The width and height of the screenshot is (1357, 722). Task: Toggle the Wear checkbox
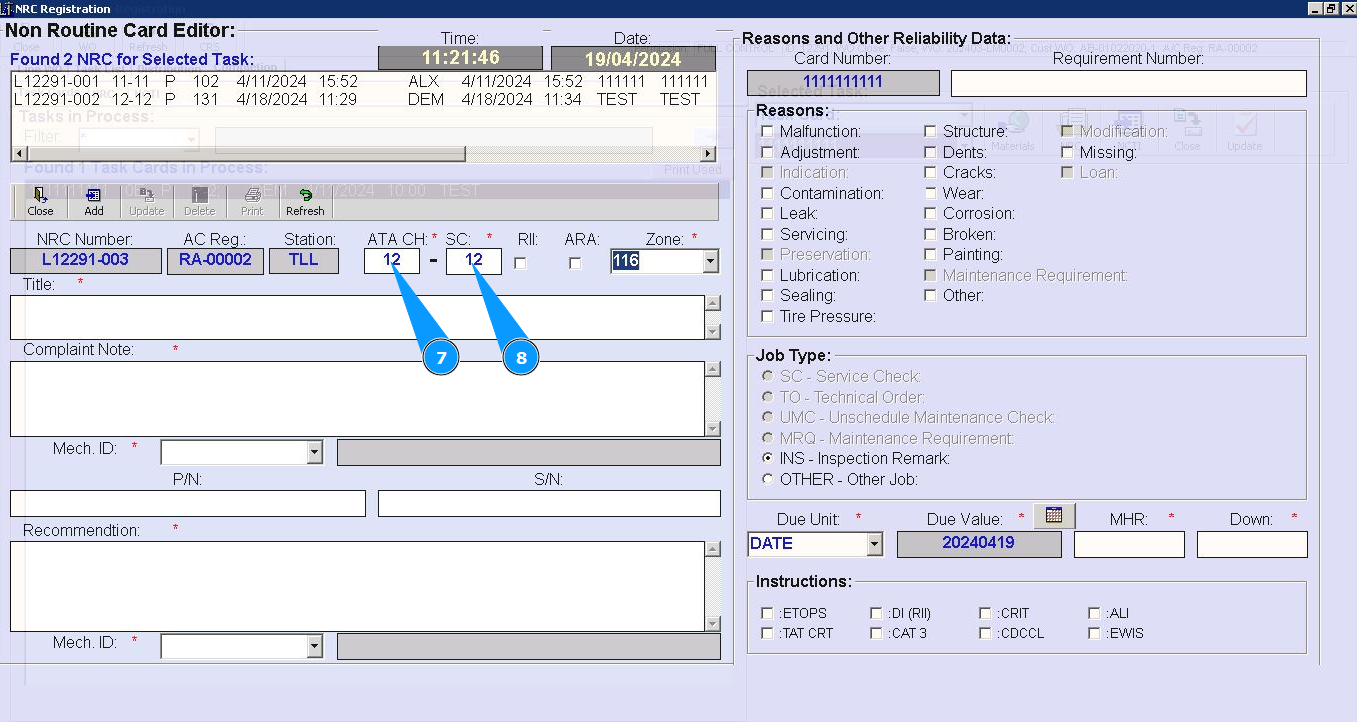tap(930, 193)
